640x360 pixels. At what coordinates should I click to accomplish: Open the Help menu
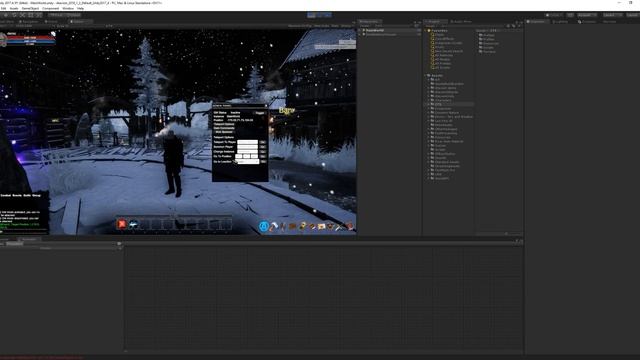pyautogui.click(x=80, y=8)
